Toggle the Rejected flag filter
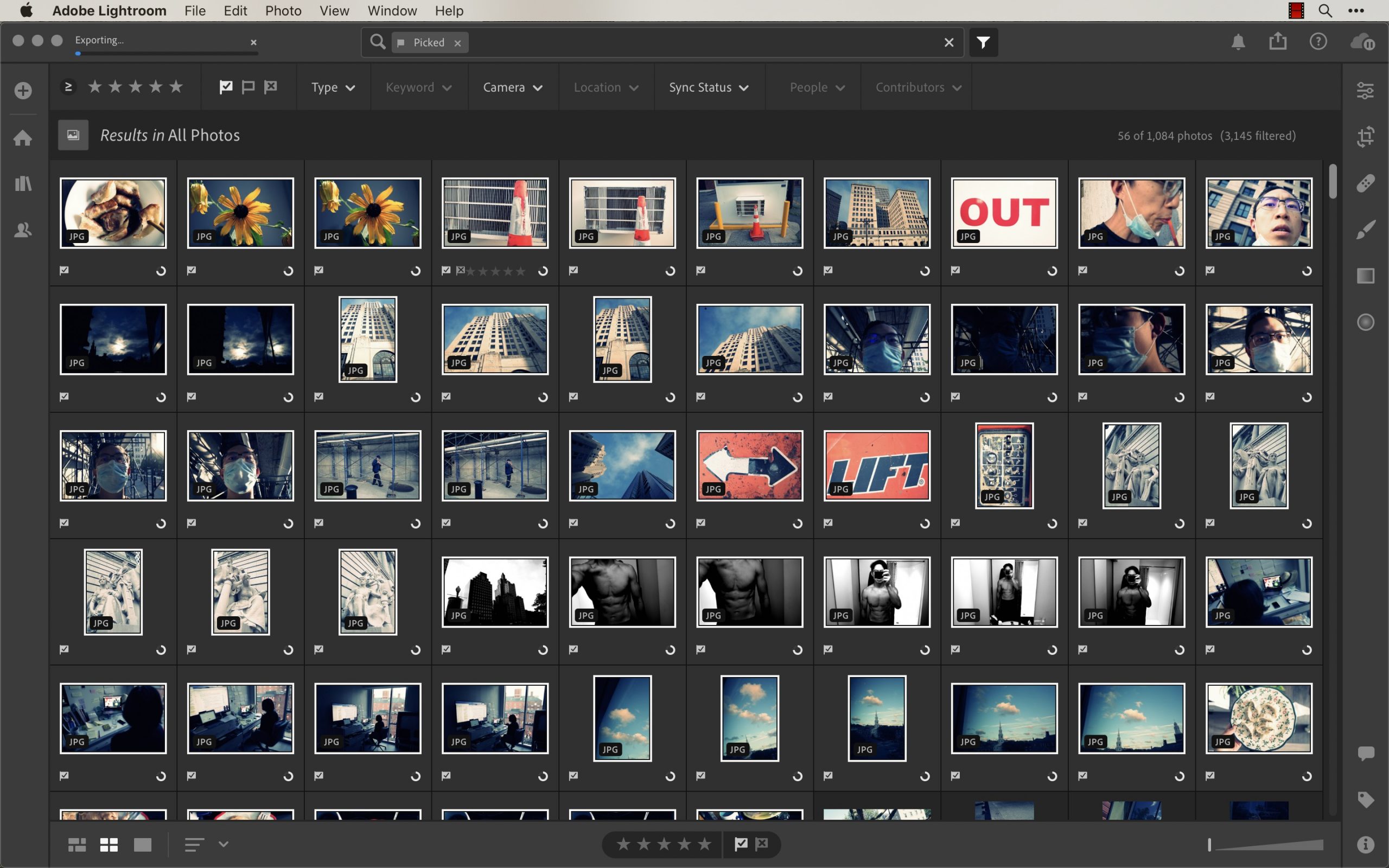This screenshot has height=868, width=1389. [270, 87]
